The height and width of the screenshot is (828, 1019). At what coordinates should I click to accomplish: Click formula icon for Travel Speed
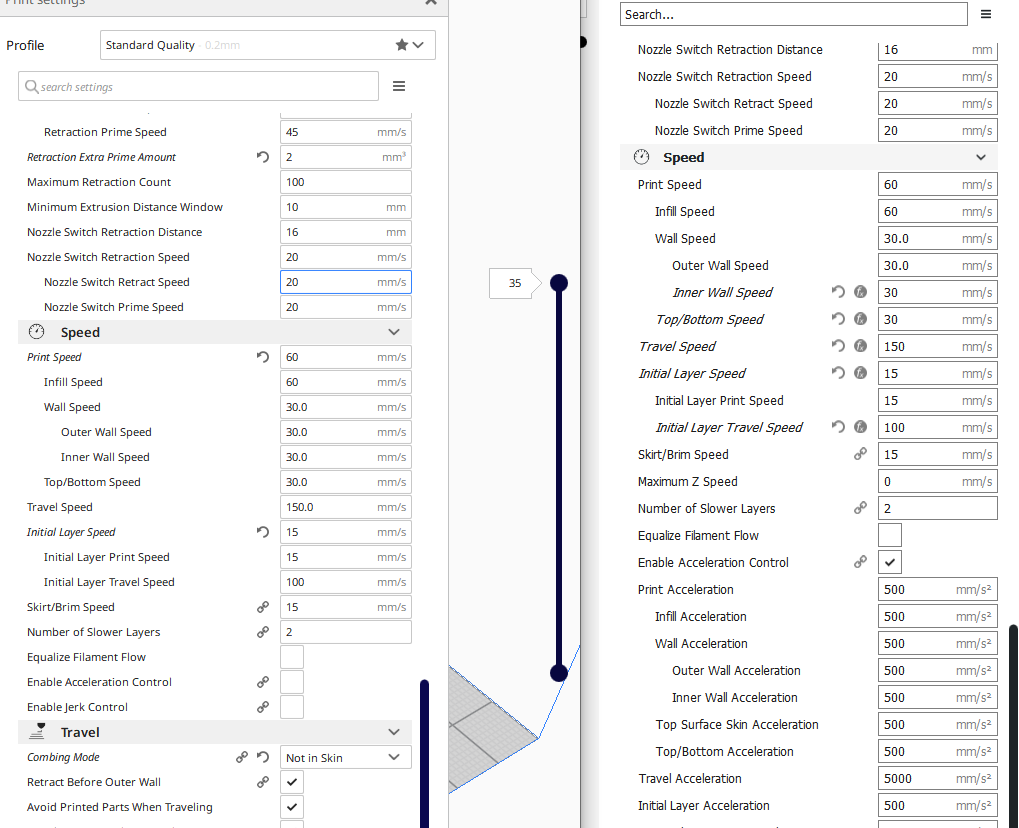(x=860, y=346)
